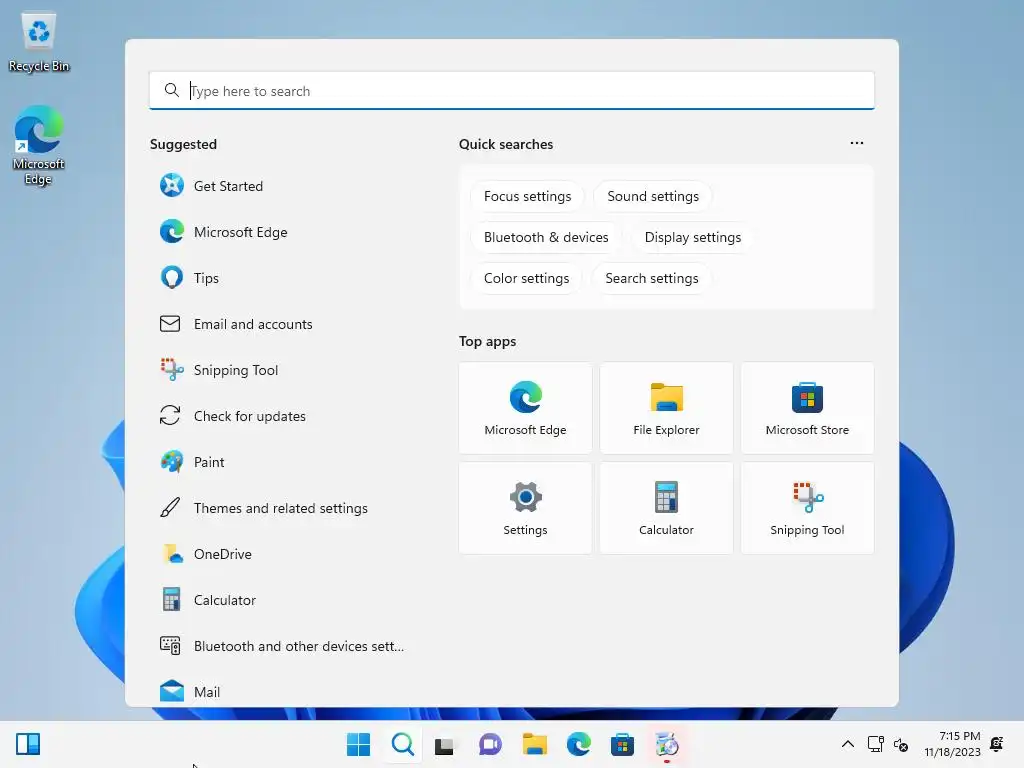Open the Windows Start menu
1024x768 pixels.
pyautogui.click(x=358, y=744)
